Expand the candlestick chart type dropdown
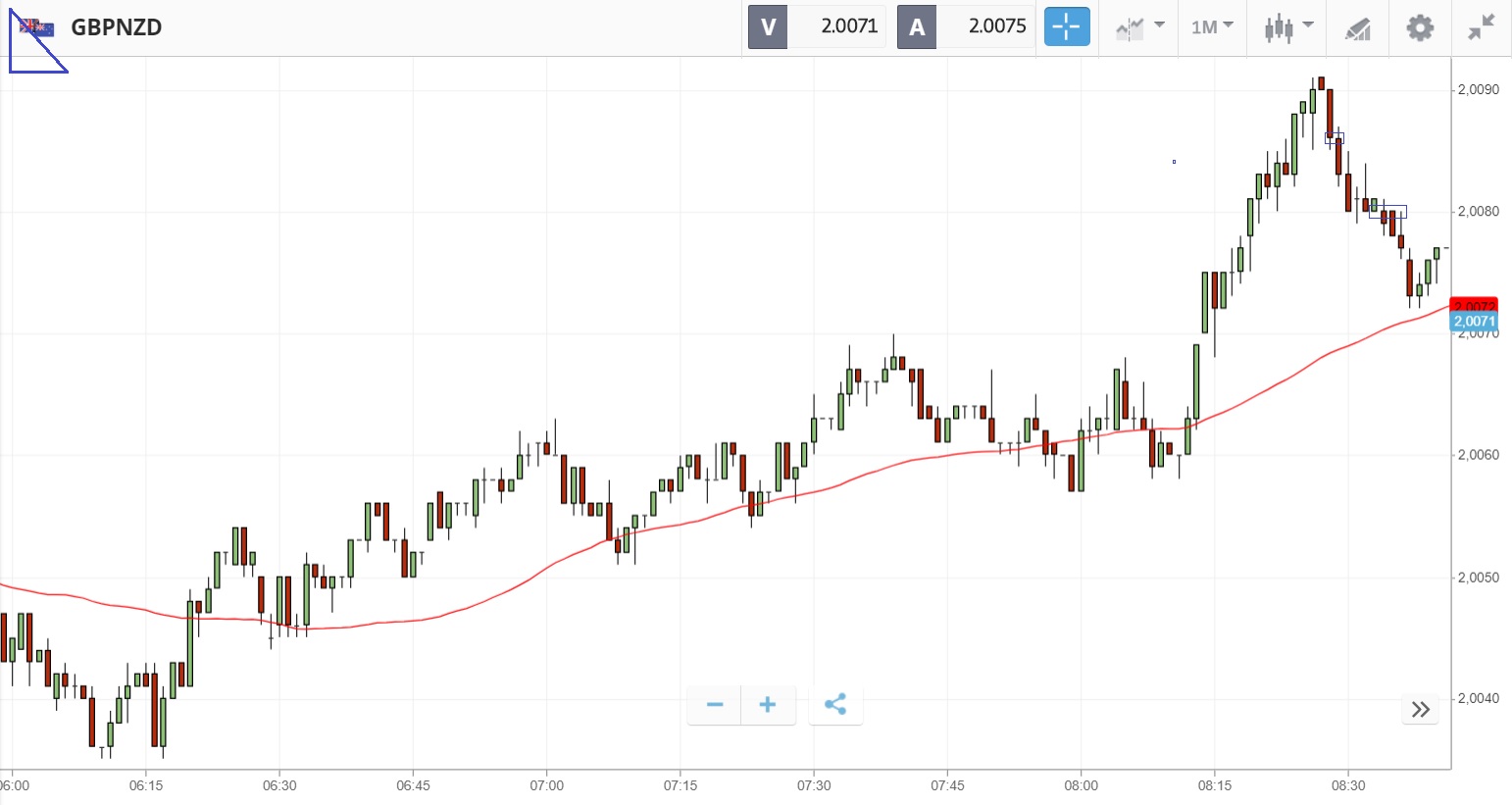This screenshot has height=805, width=1512. tap(1287, 26)
